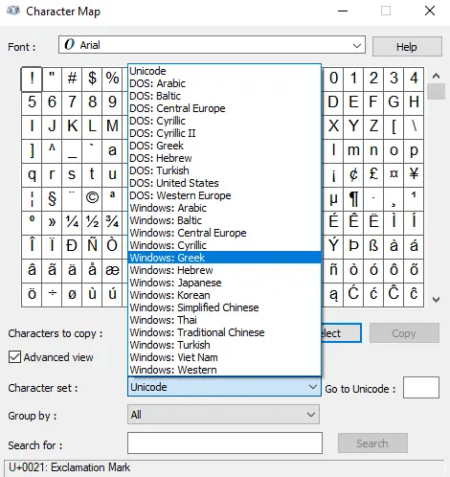Screen dimensions: 450x477
Task: Pick the pound sterling £ character
Action: (x=373, y=174)
